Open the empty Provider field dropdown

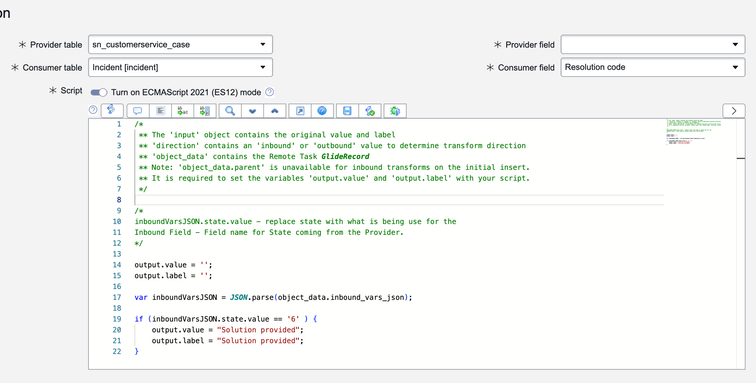653,44
